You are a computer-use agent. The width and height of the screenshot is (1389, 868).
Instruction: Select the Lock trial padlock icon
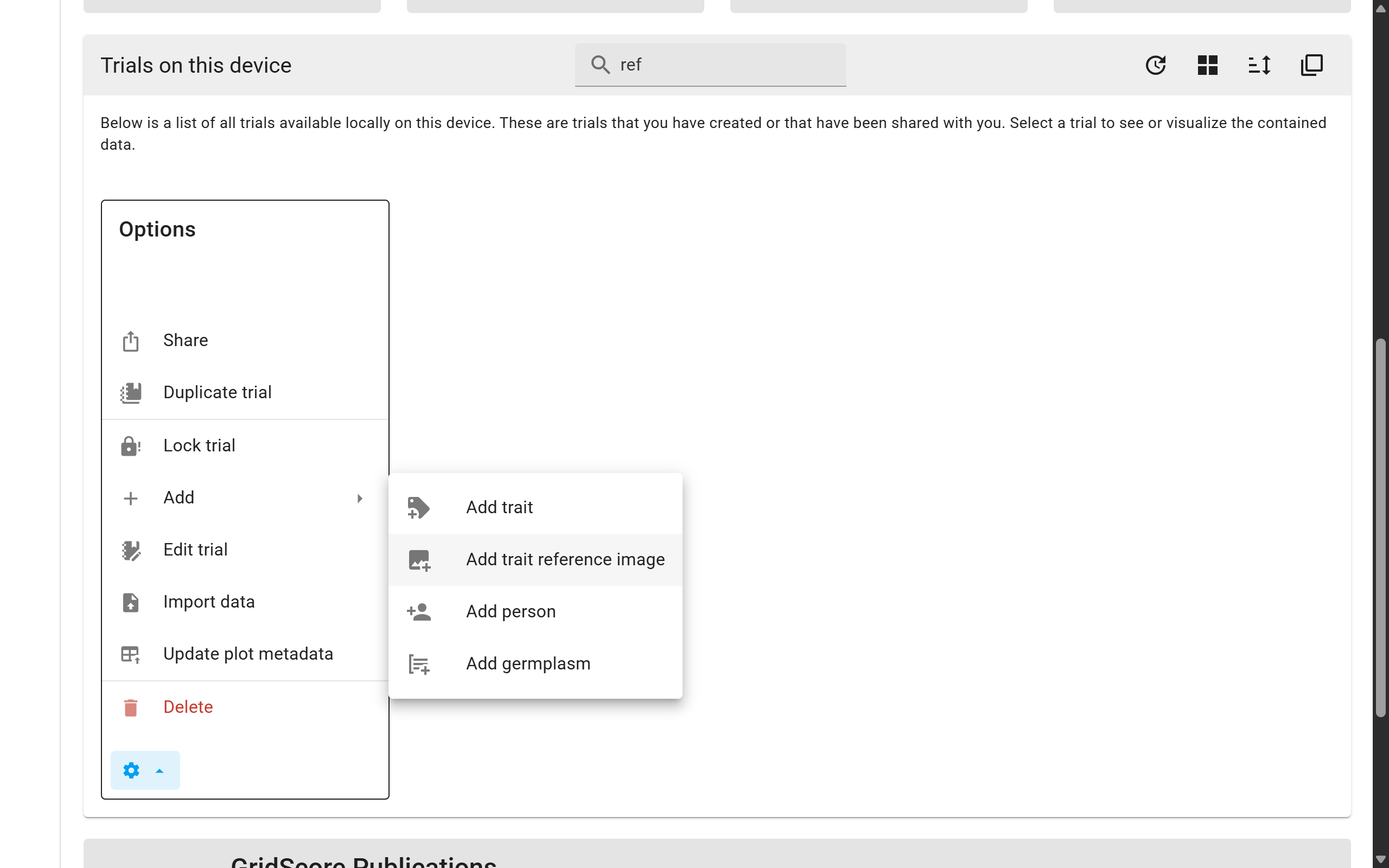click(x=131, y=445)
